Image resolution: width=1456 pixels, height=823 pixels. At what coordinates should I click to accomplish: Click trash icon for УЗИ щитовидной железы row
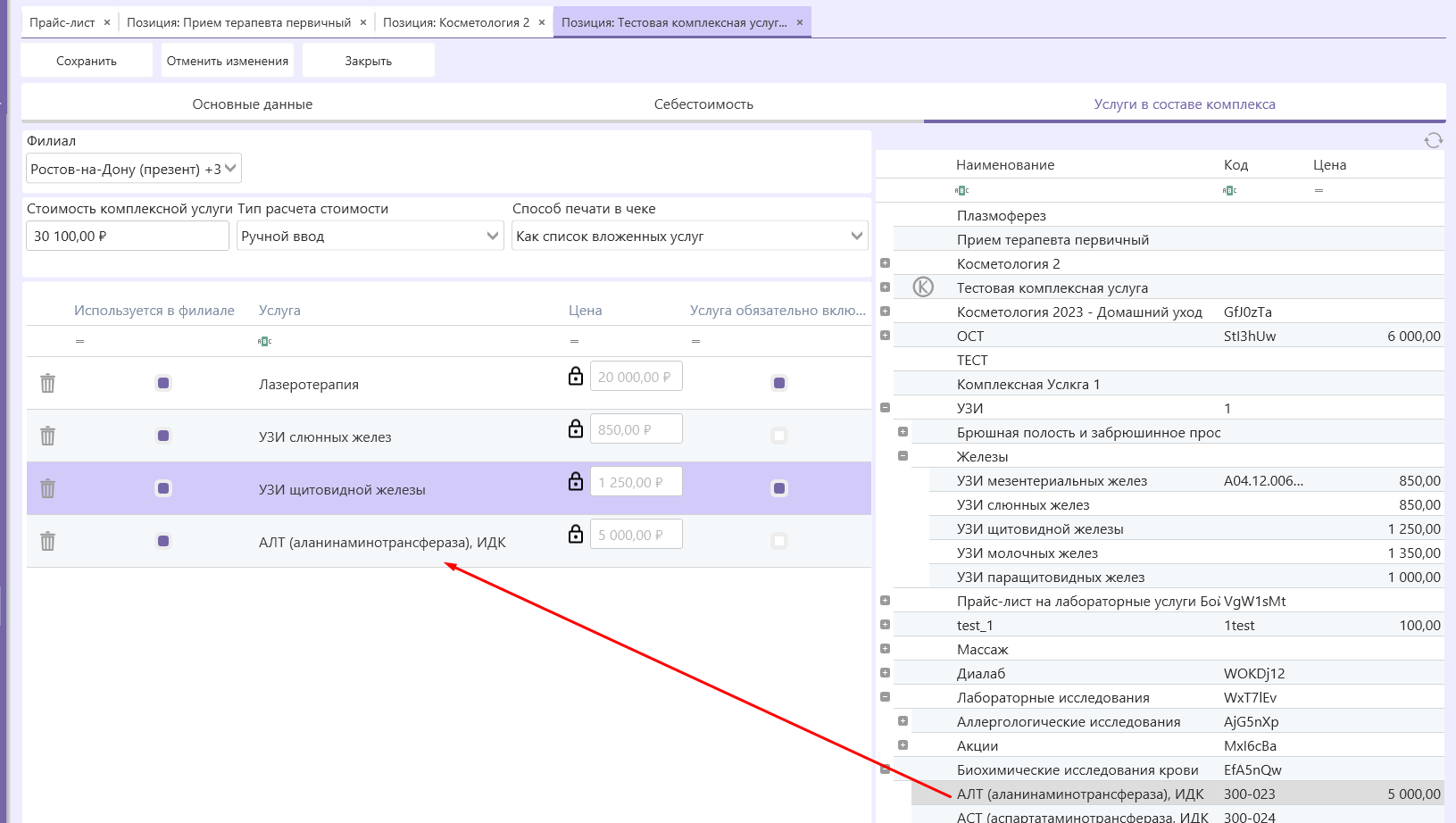point(48,488)
